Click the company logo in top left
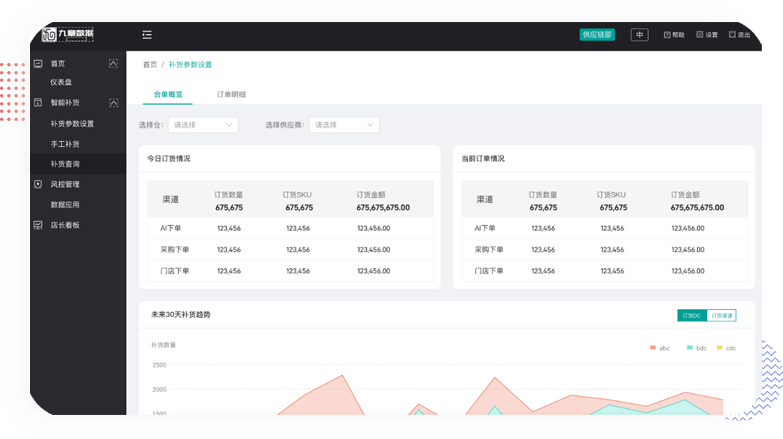This screenshot has height=439, width=783. (67, 34)
